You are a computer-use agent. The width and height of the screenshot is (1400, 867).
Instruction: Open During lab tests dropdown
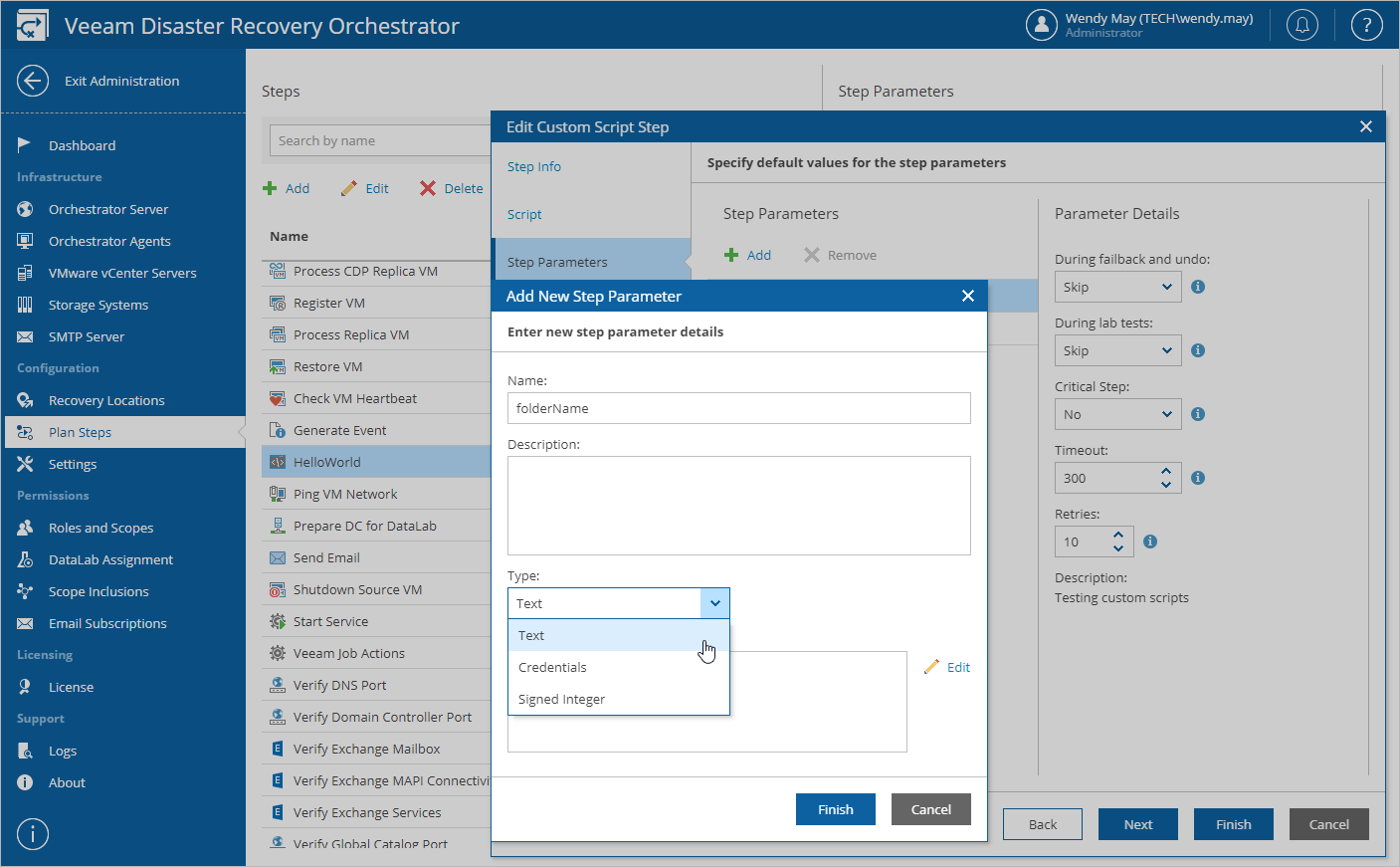(x=1118, y=350)
